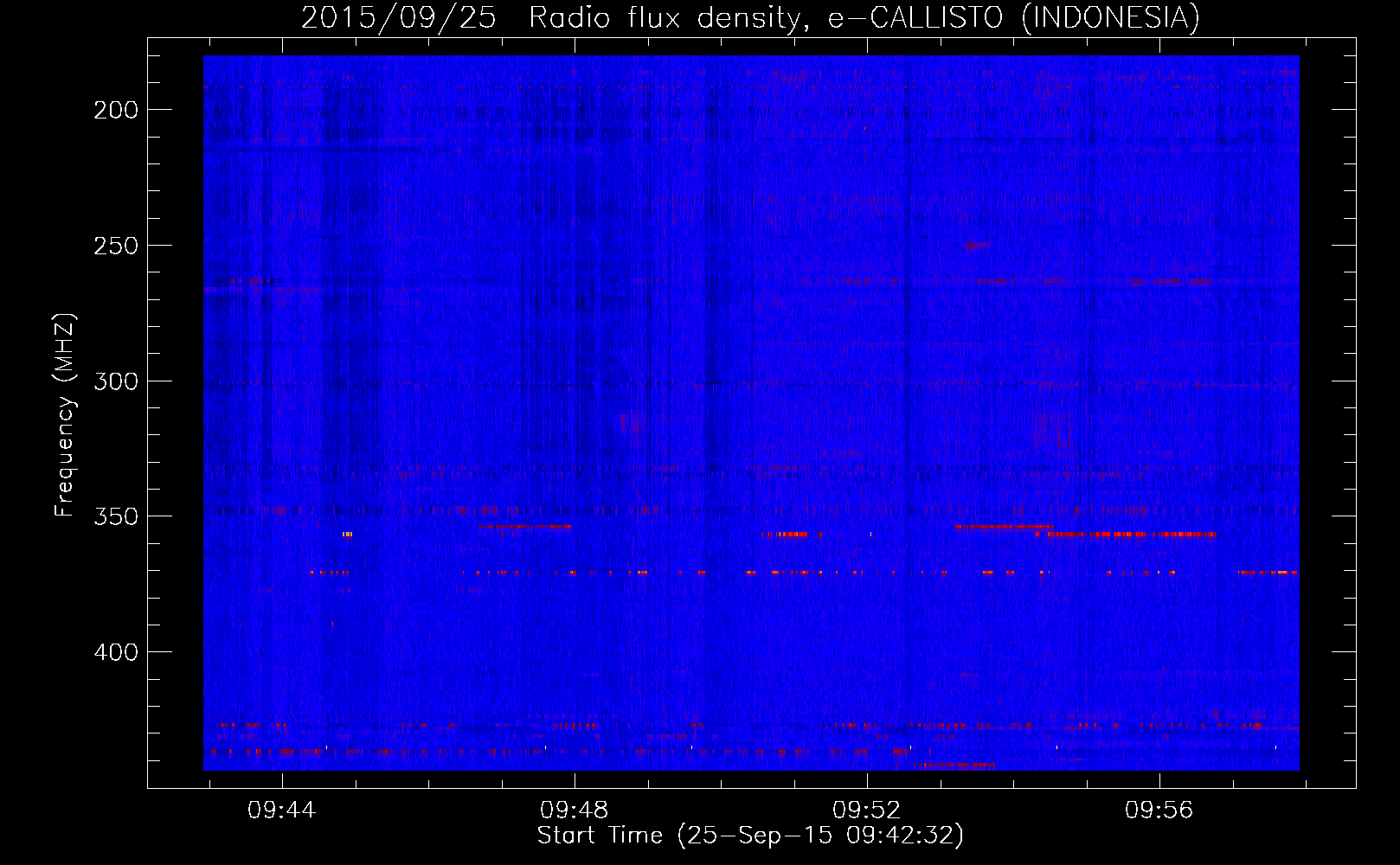Click the "Frequency (MHZ)" y-axis label

pos(65,415)
